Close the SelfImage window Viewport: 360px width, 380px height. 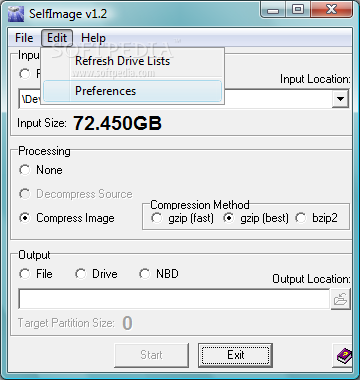click(x=331, y=10)
